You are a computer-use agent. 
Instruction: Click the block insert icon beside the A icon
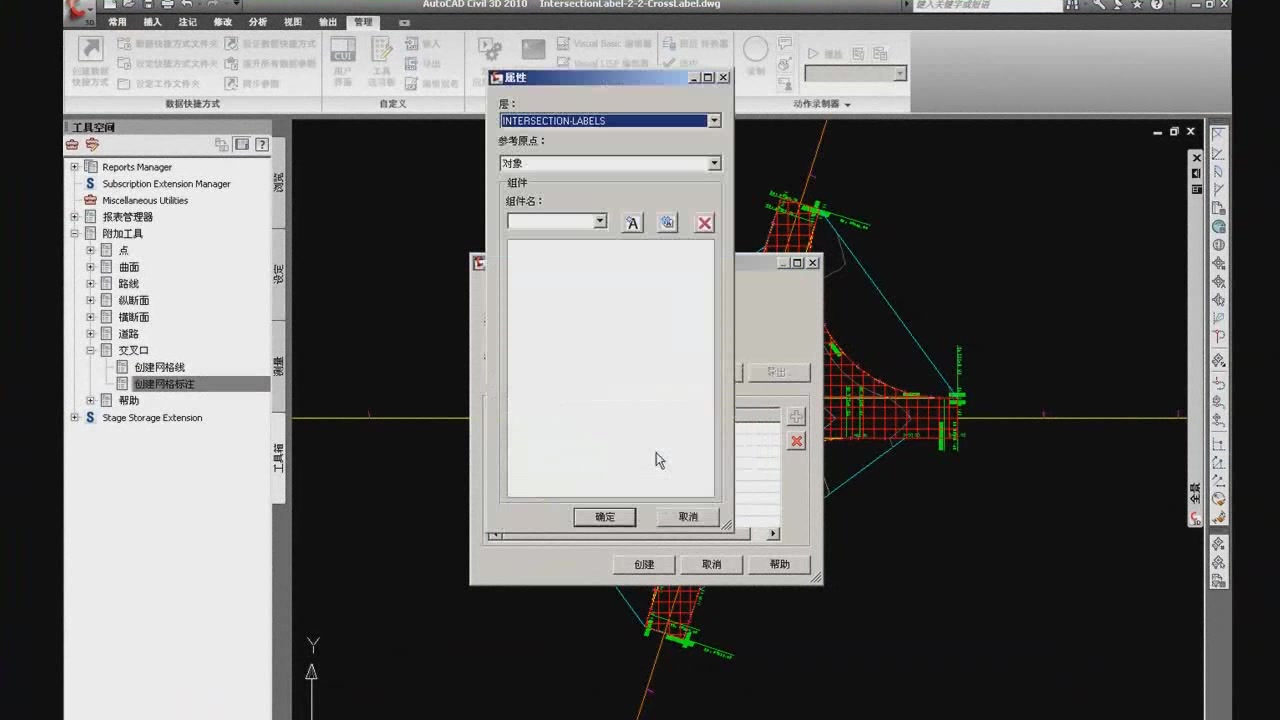pyautogui.click(x=667, y=222)
